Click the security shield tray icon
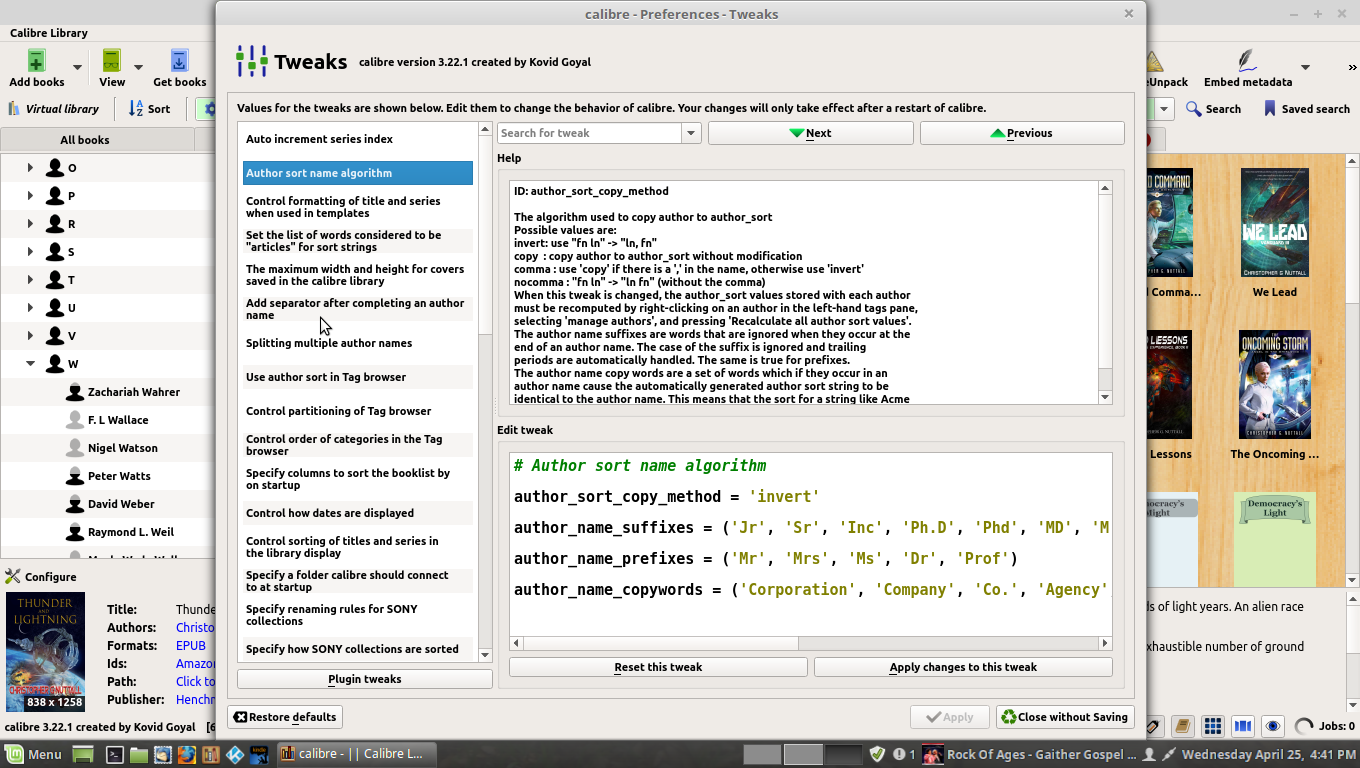This screenshot has height=768, width=1360. (877, 754)
